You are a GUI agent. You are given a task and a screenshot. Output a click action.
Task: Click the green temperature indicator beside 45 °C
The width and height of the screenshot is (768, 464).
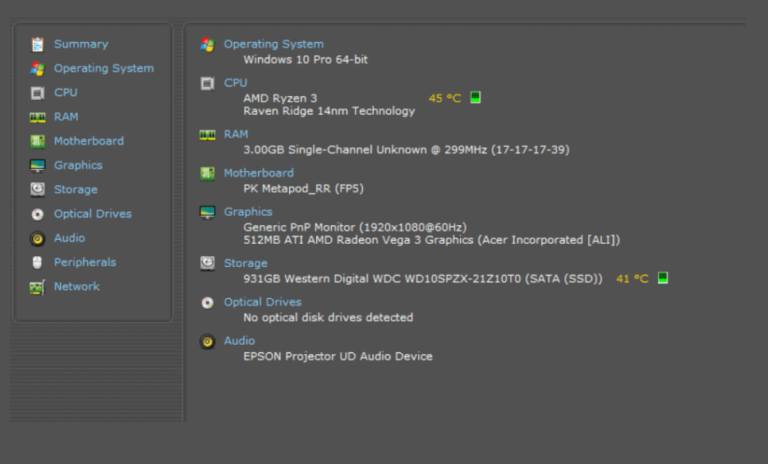(475, 98)
